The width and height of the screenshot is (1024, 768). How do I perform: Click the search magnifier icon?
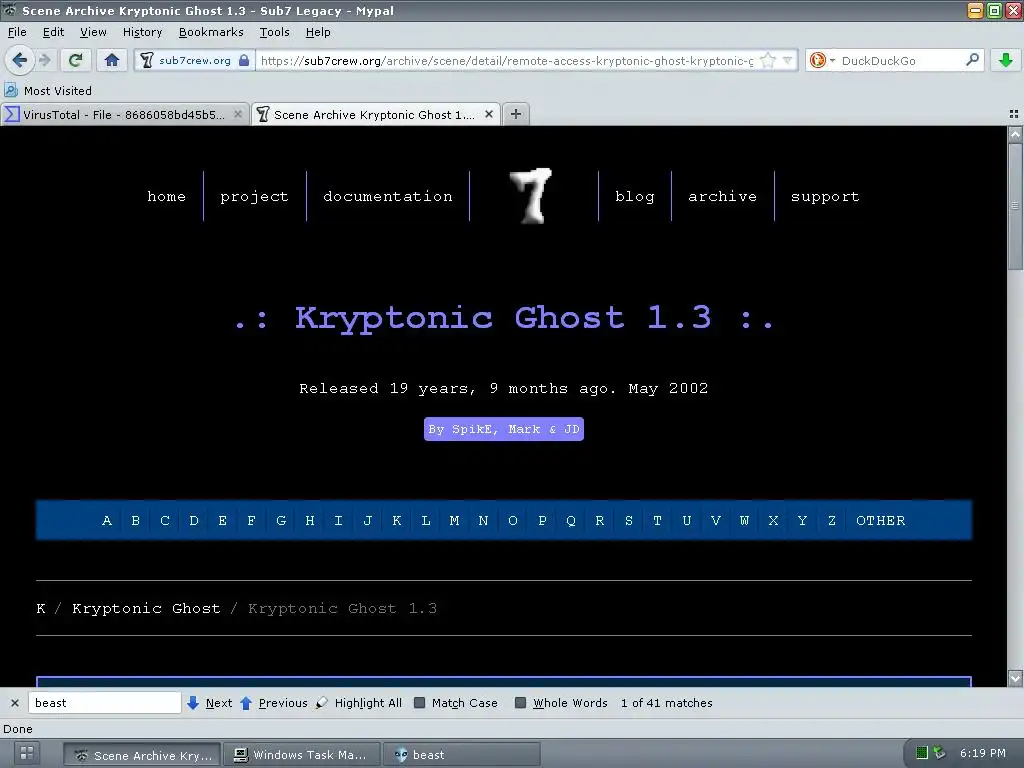tap(972, 60)
